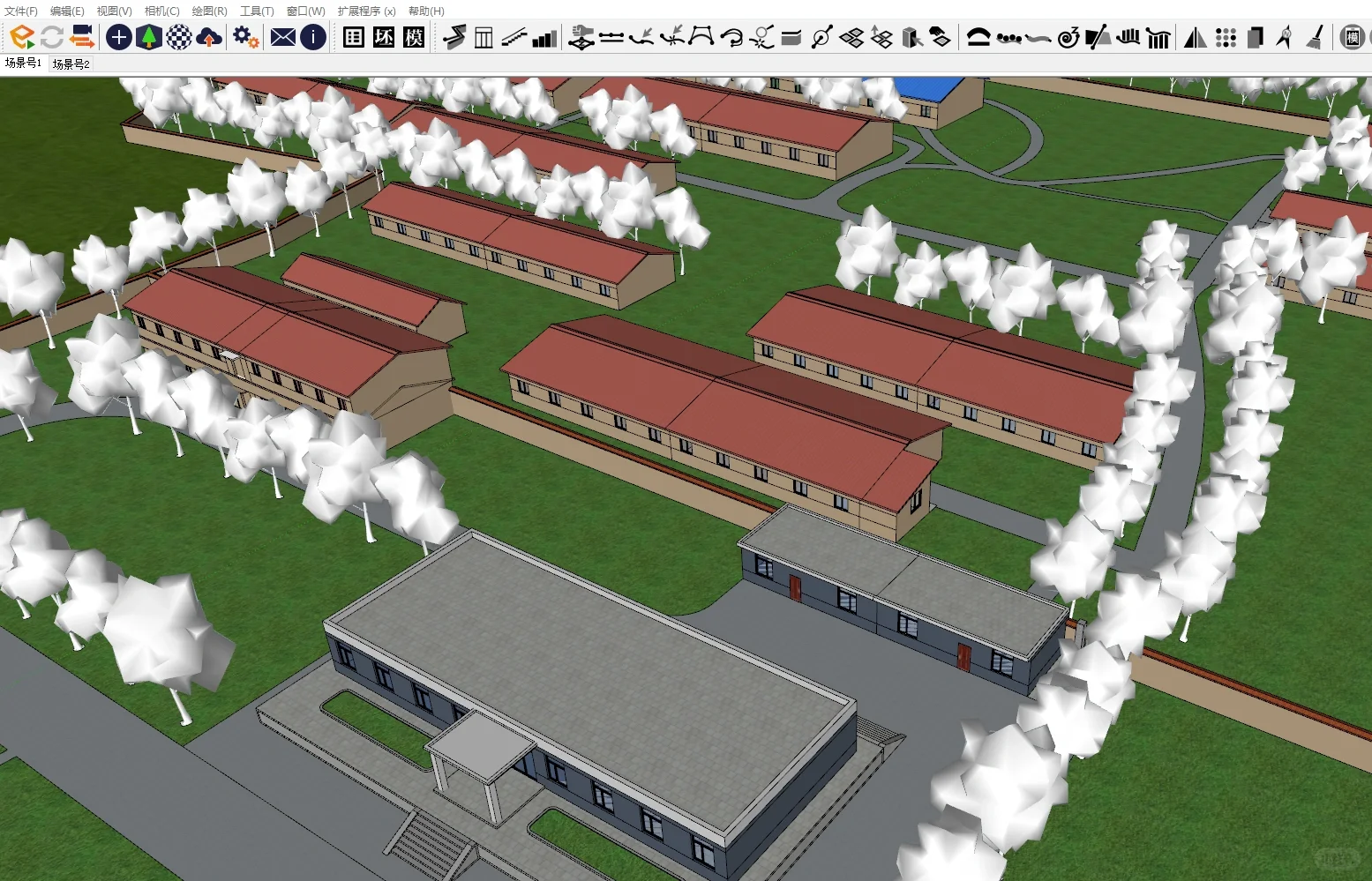Click the north compass arrow icon
The width and height of the screenshot is (1372, 881).
[x=1286, y=37]
